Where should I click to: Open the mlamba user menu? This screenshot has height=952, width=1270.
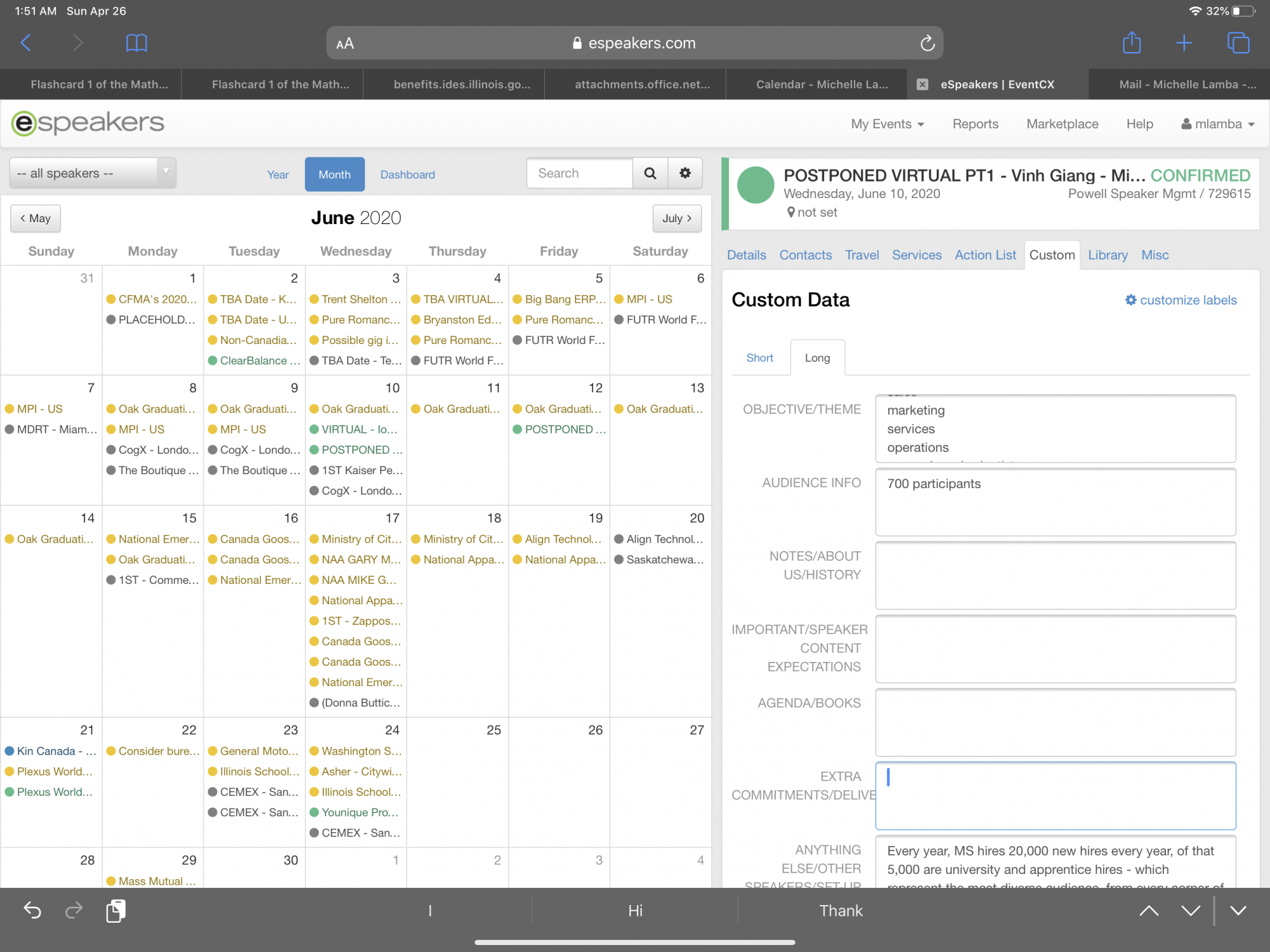pyautogui.click(x=1217, y=124)
